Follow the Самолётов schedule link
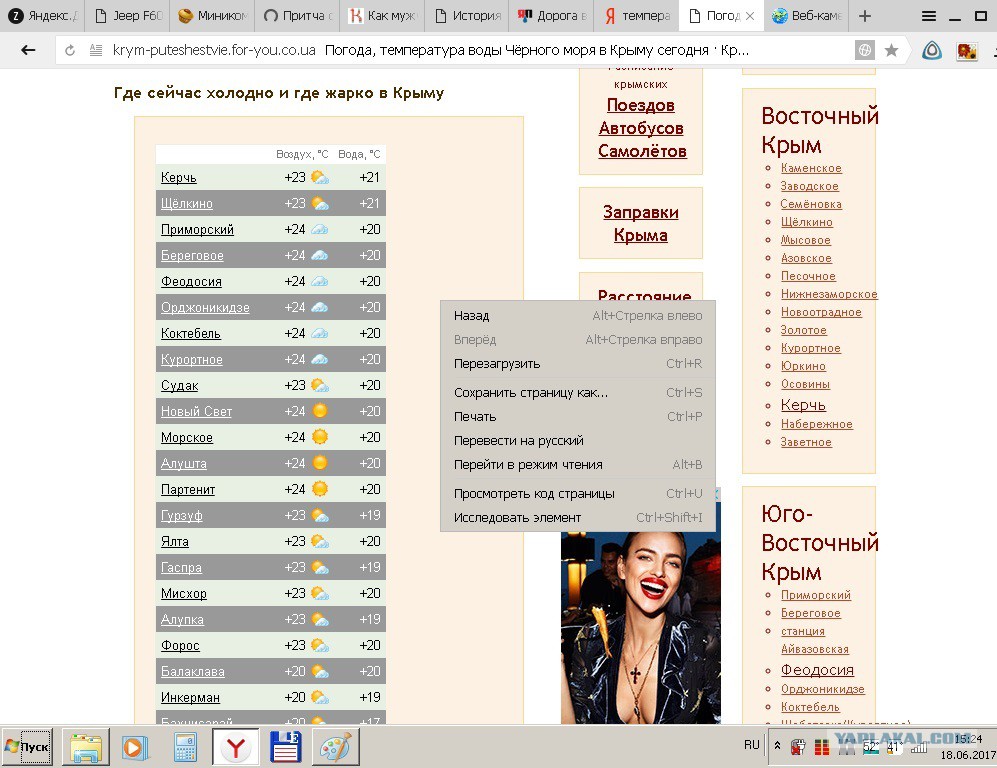 (642, 151)
